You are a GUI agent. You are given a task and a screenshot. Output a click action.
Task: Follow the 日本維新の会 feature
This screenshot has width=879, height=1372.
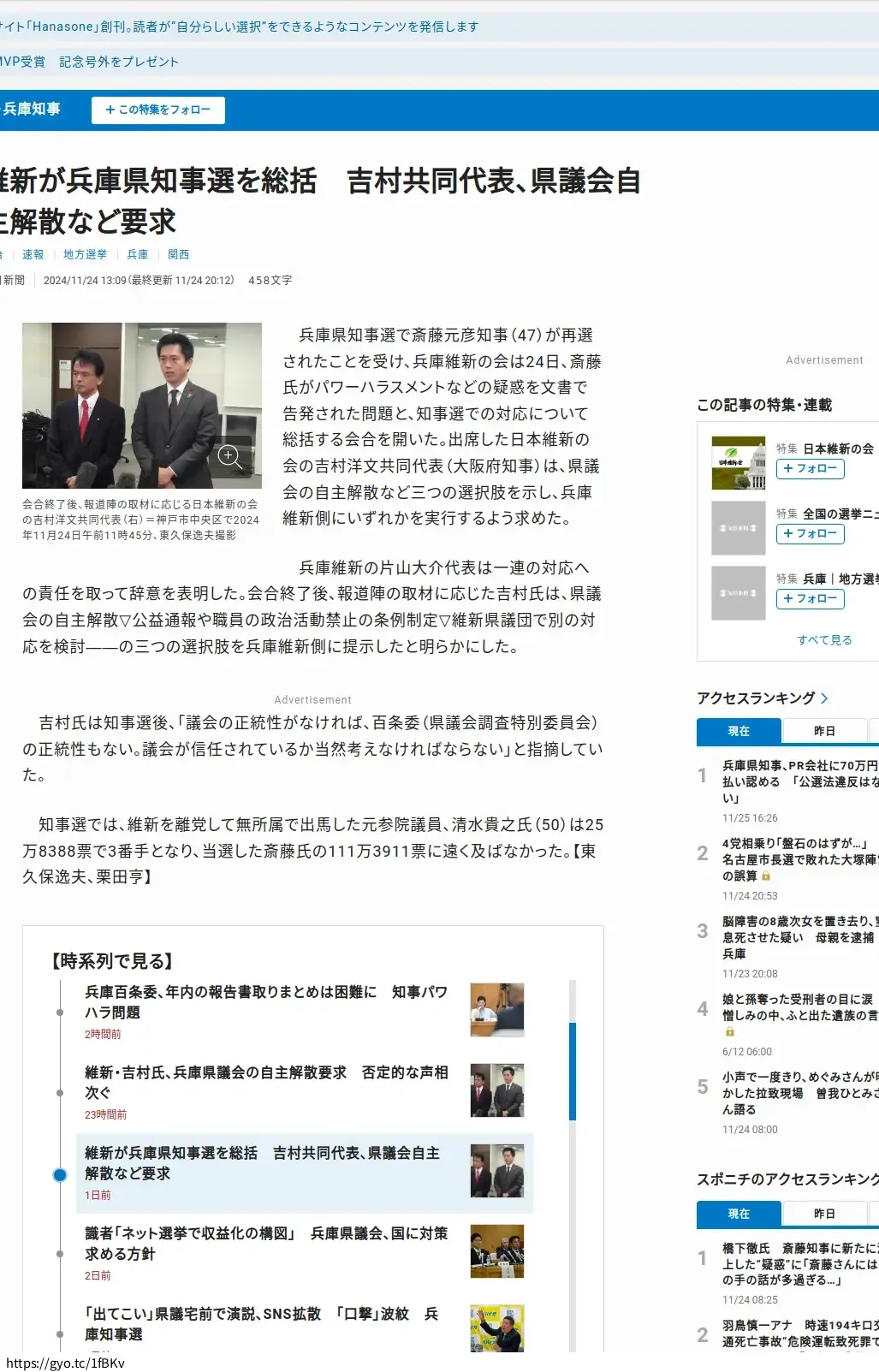(x=810, y=469)
